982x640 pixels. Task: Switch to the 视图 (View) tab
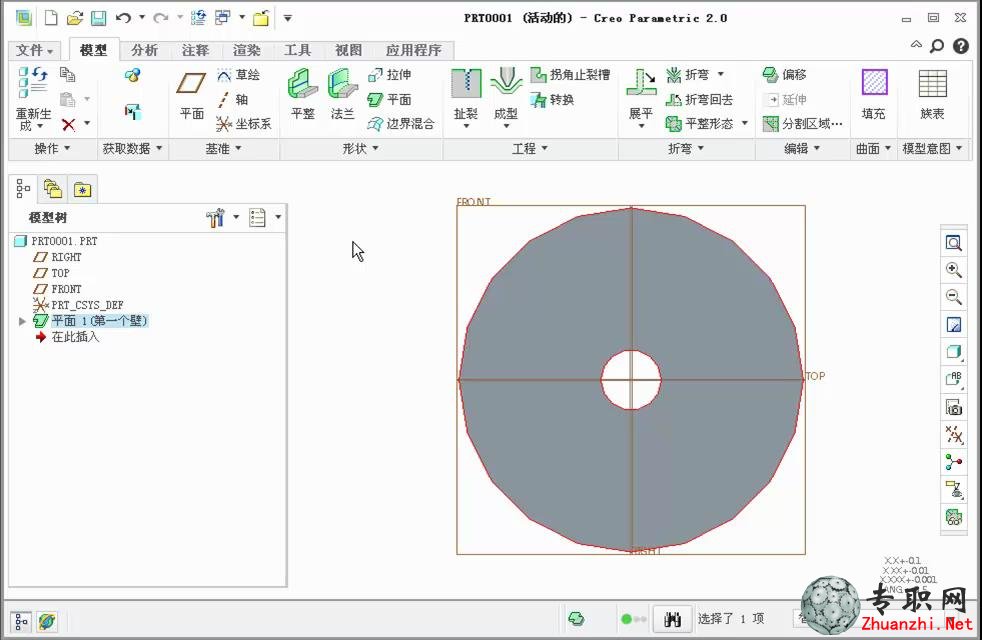tap(349, 50)
